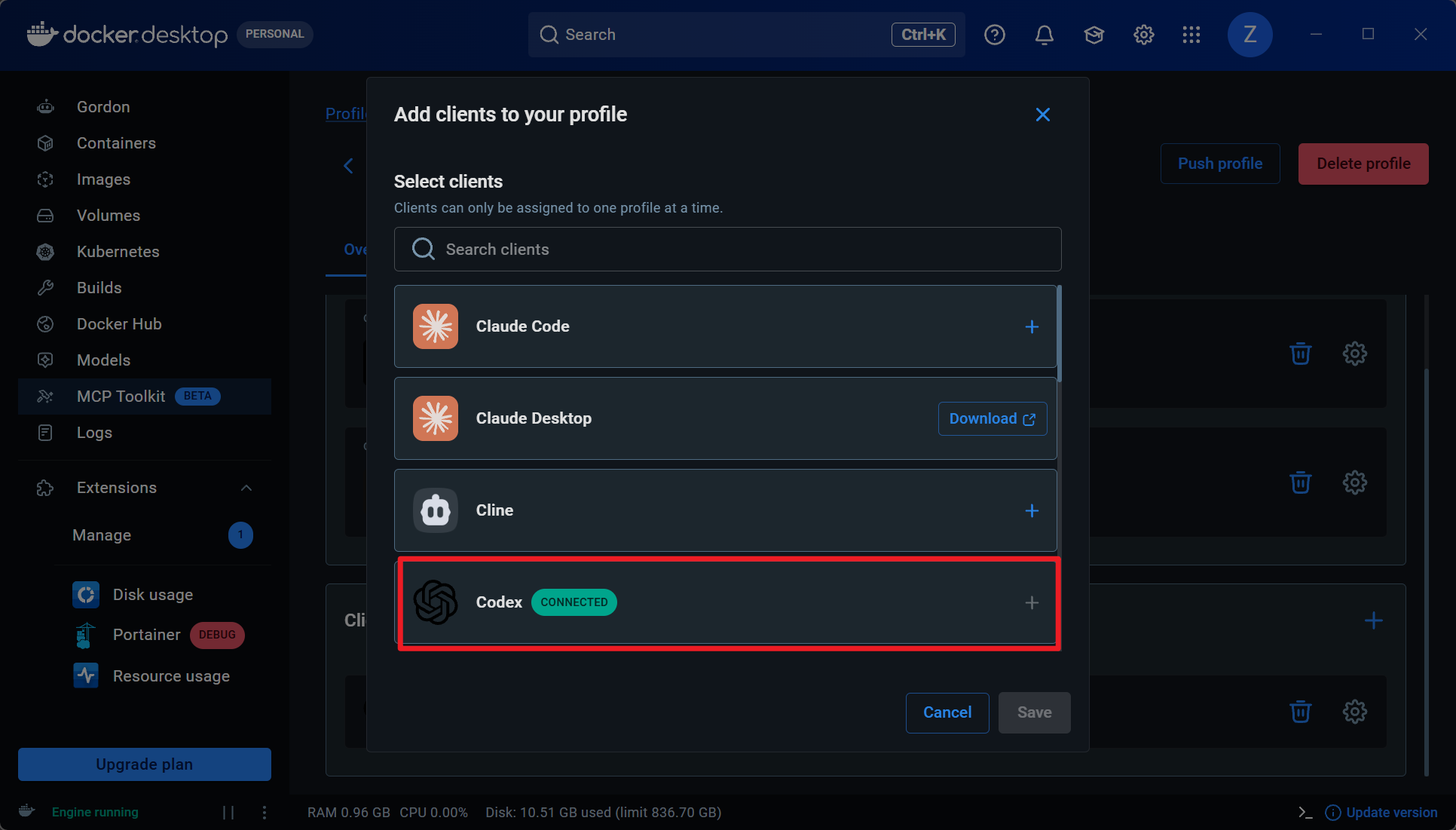Screen dimensions: 1456x830
Task: Open Gordon AI assistant in sidebar
Action: (x=102, y=107)
